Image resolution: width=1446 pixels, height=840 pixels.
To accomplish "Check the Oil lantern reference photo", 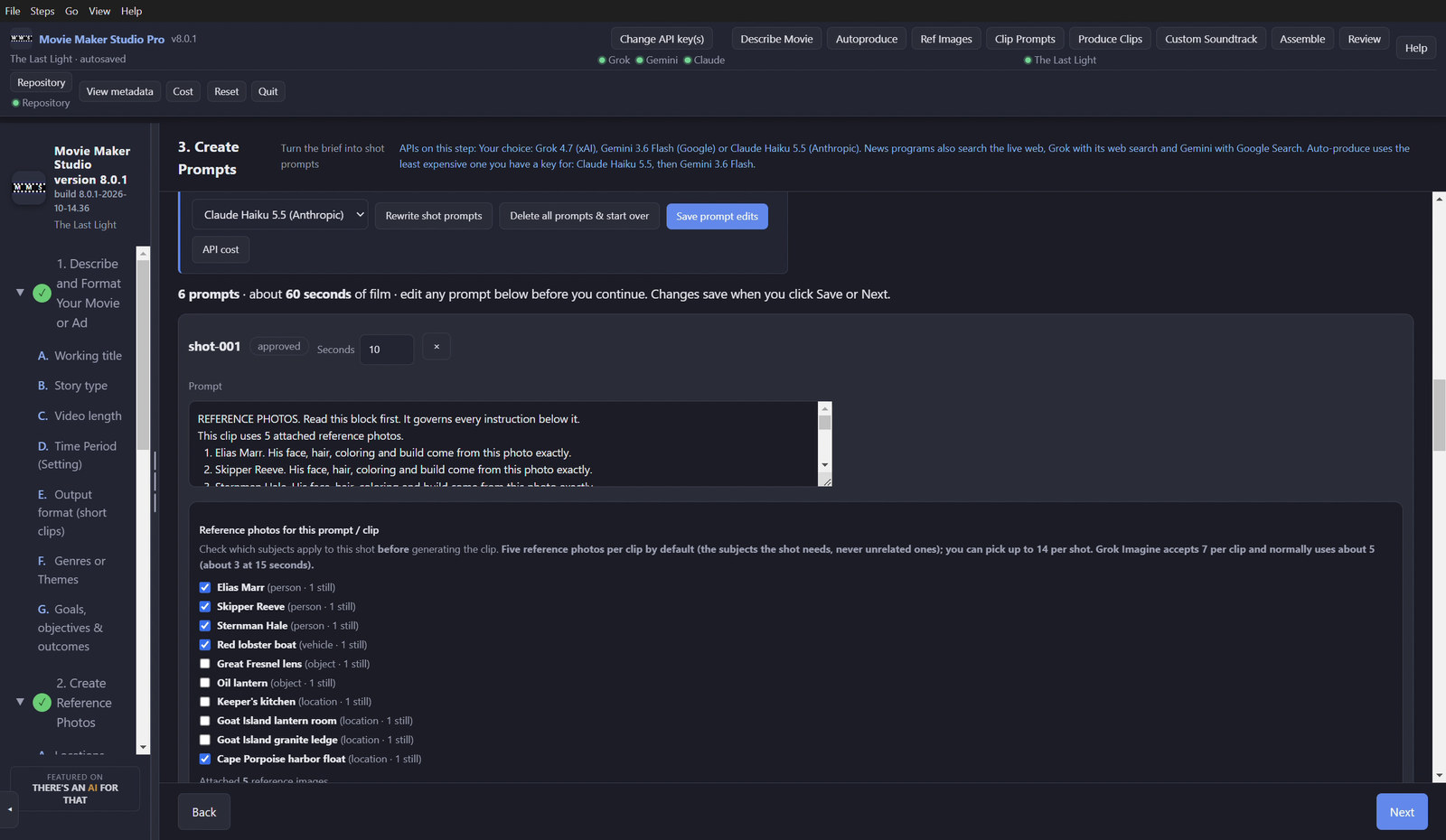I will coord(205,683).
